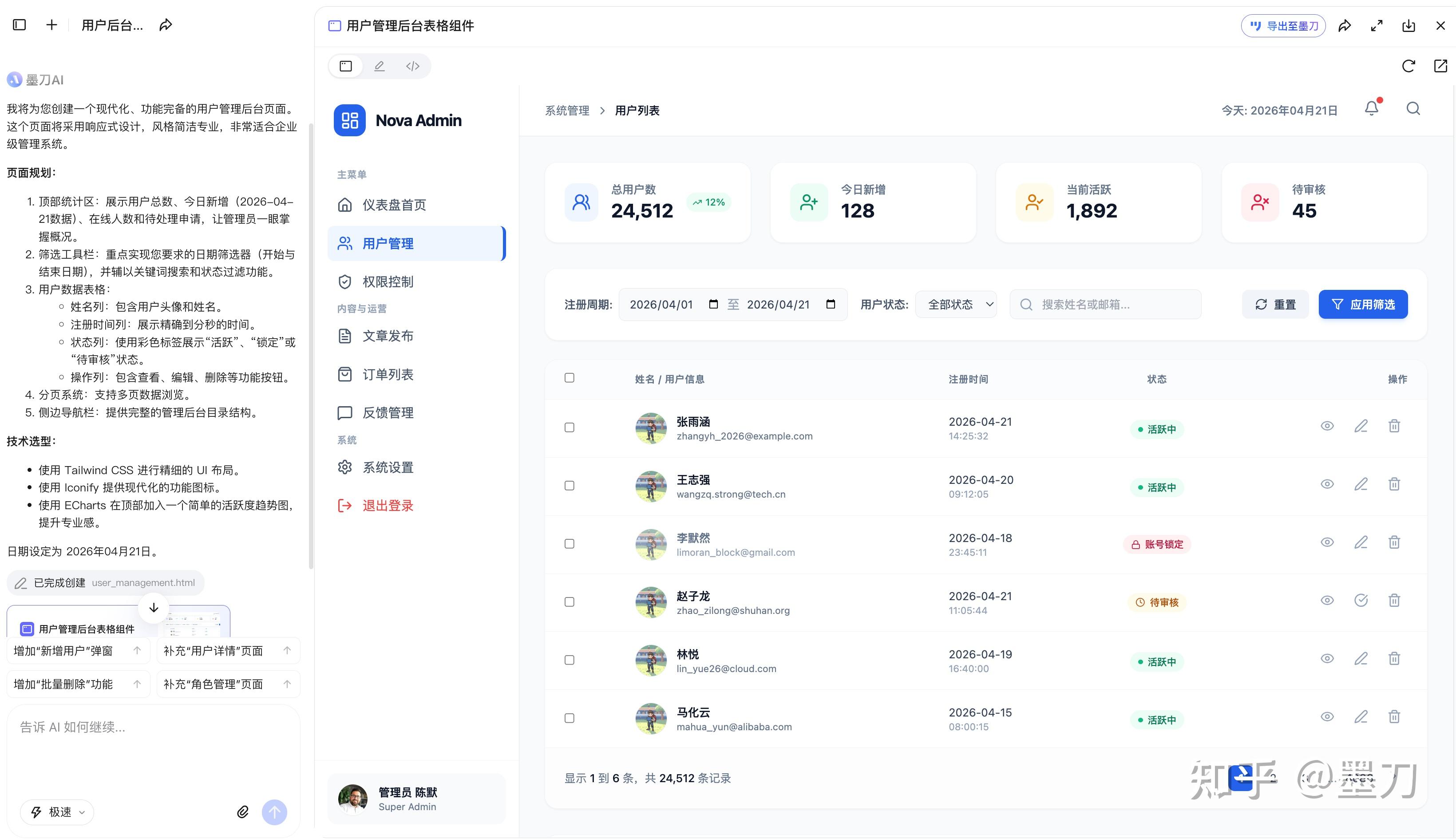Open start date calendar picker 2026/04/01
The image size is (1456, 839).
point(713,304)
